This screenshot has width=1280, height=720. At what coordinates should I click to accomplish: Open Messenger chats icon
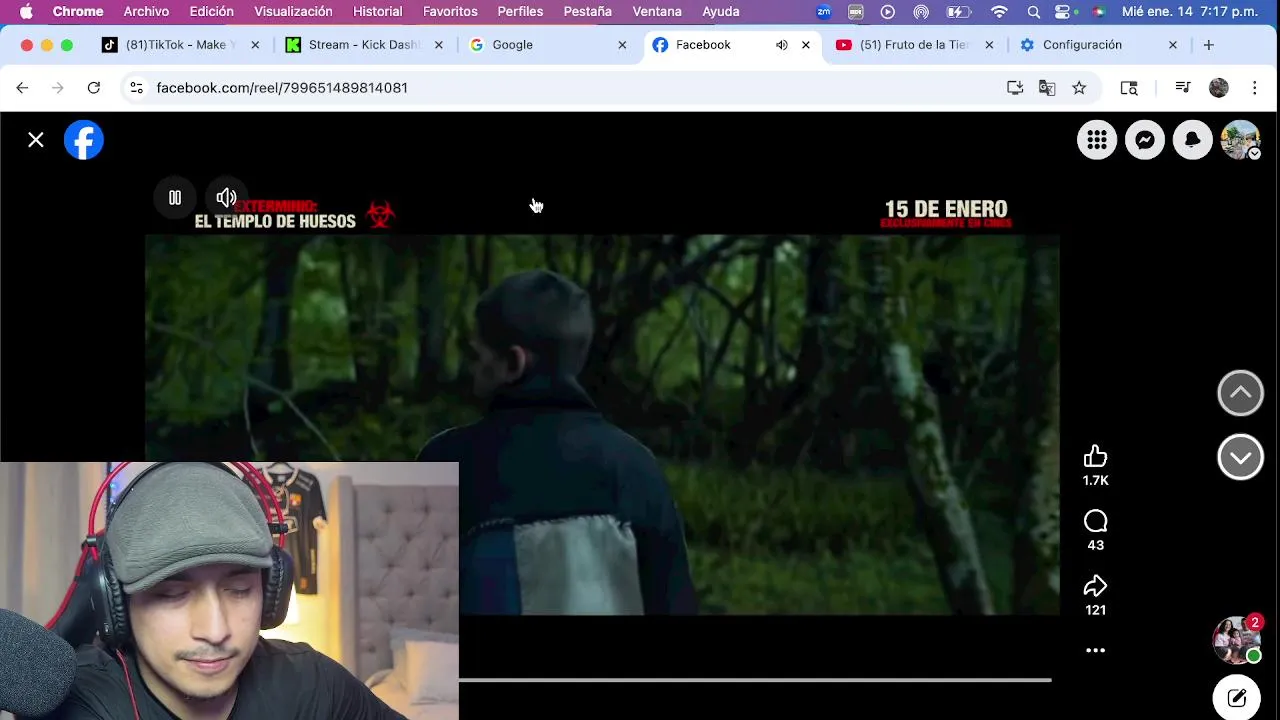(1145, 140)
